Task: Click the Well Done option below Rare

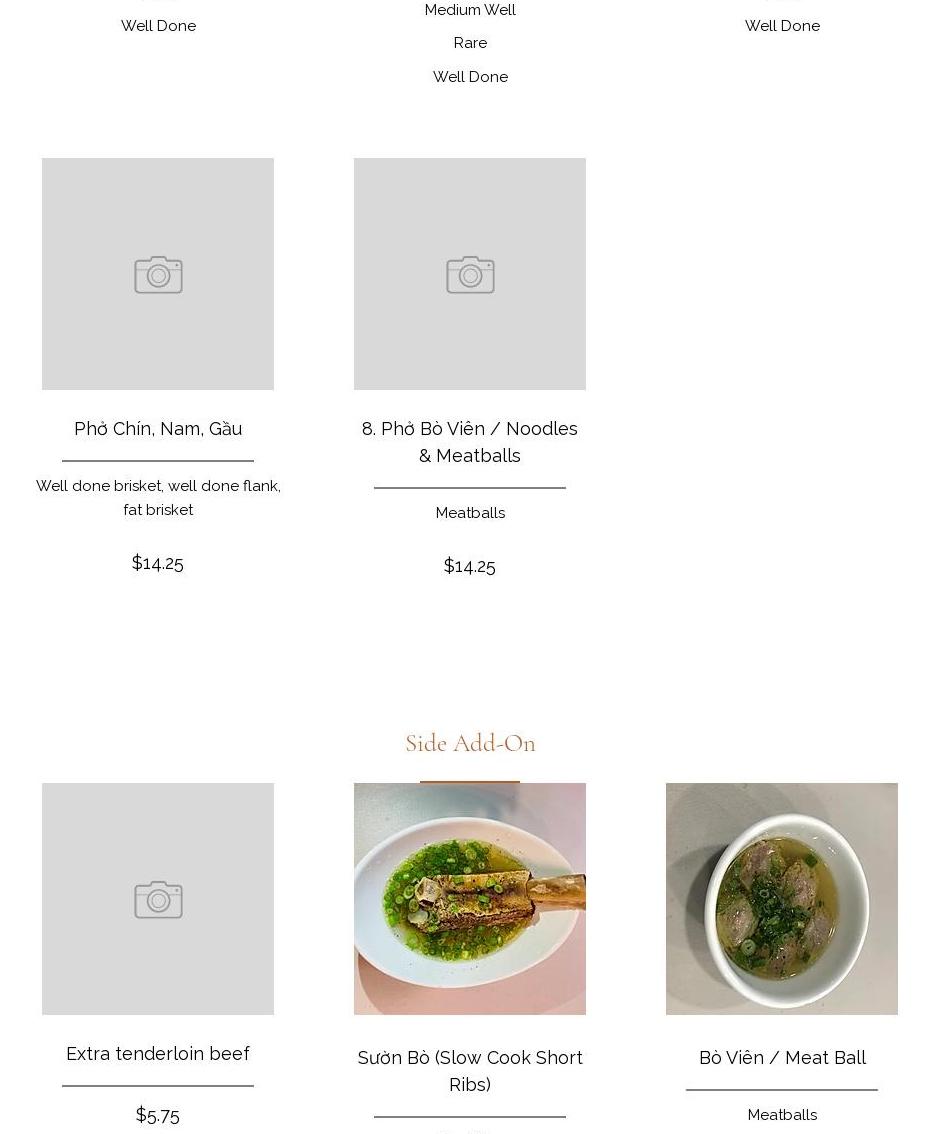Action: [x=470, y=77]
